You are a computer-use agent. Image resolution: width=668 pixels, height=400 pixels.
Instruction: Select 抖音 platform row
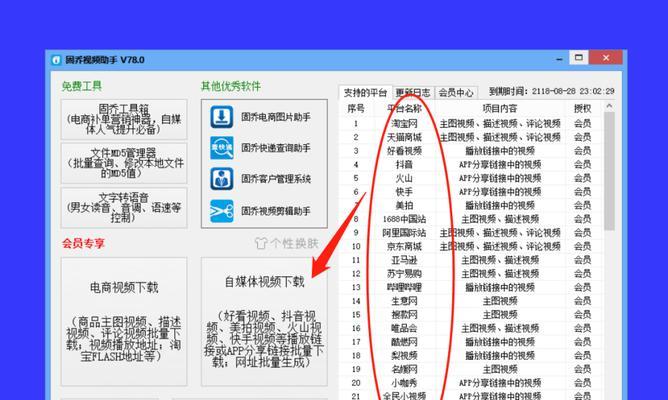(471, 164)
